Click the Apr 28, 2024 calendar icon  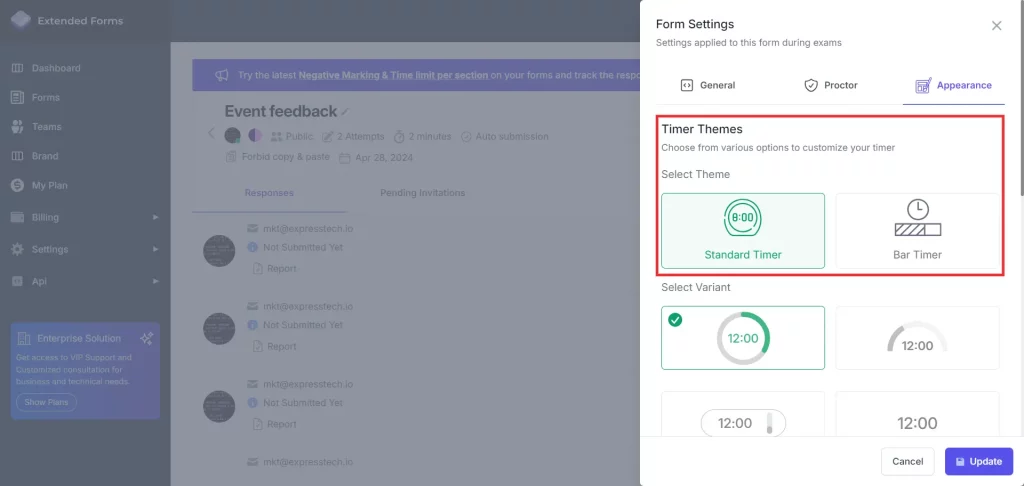[x=345, y=157]
